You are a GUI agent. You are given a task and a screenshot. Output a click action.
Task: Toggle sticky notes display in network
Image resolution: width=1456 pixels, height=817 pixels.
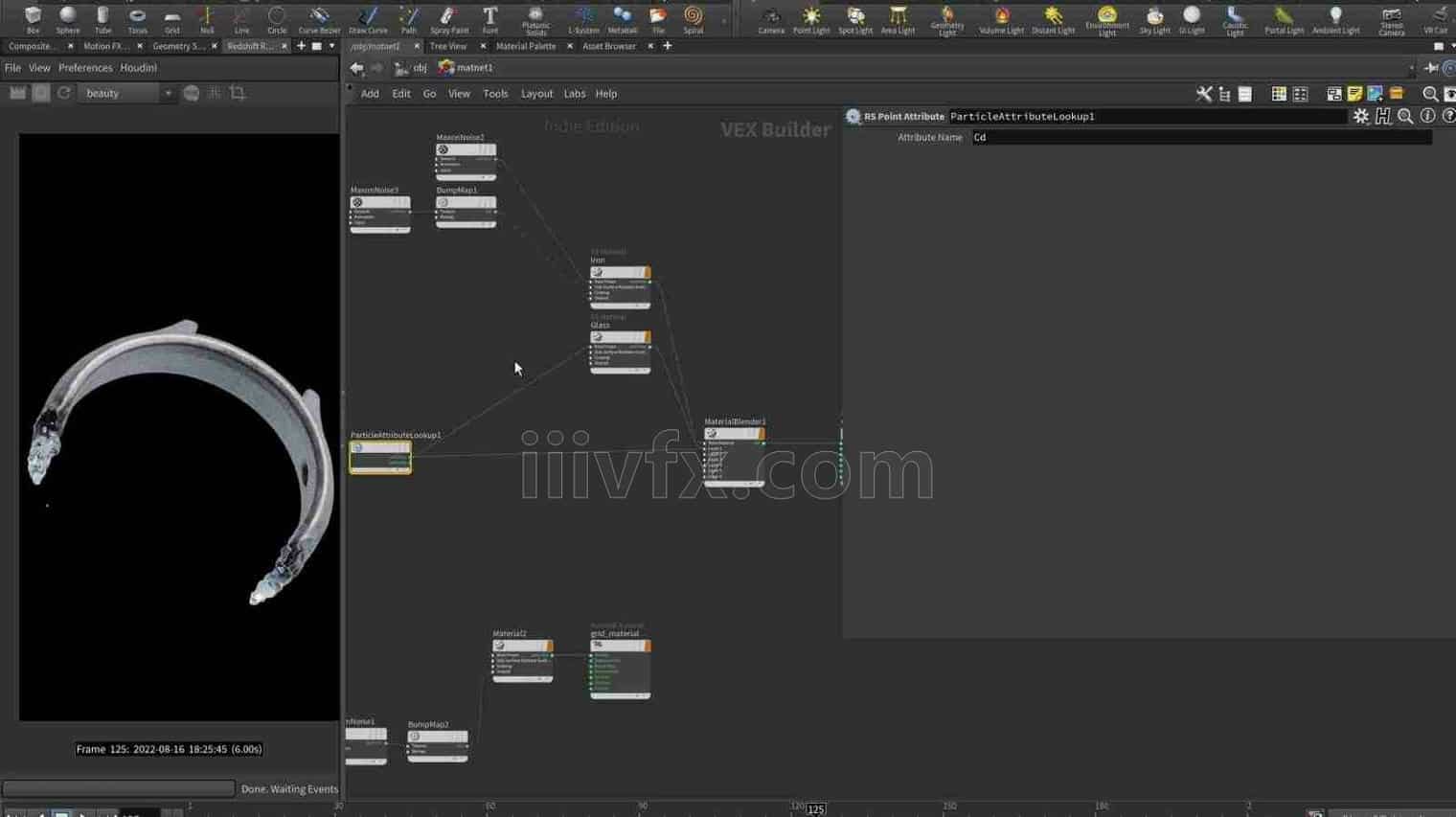click(x=1354, y=94)
